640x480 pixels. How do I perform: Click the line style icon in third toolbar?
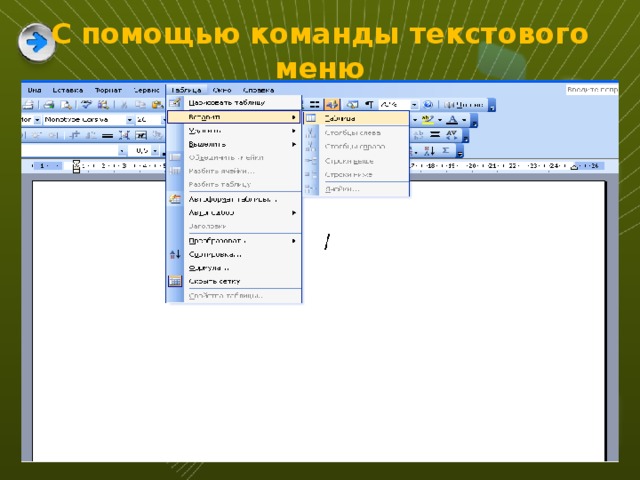[x=107, y=136]
